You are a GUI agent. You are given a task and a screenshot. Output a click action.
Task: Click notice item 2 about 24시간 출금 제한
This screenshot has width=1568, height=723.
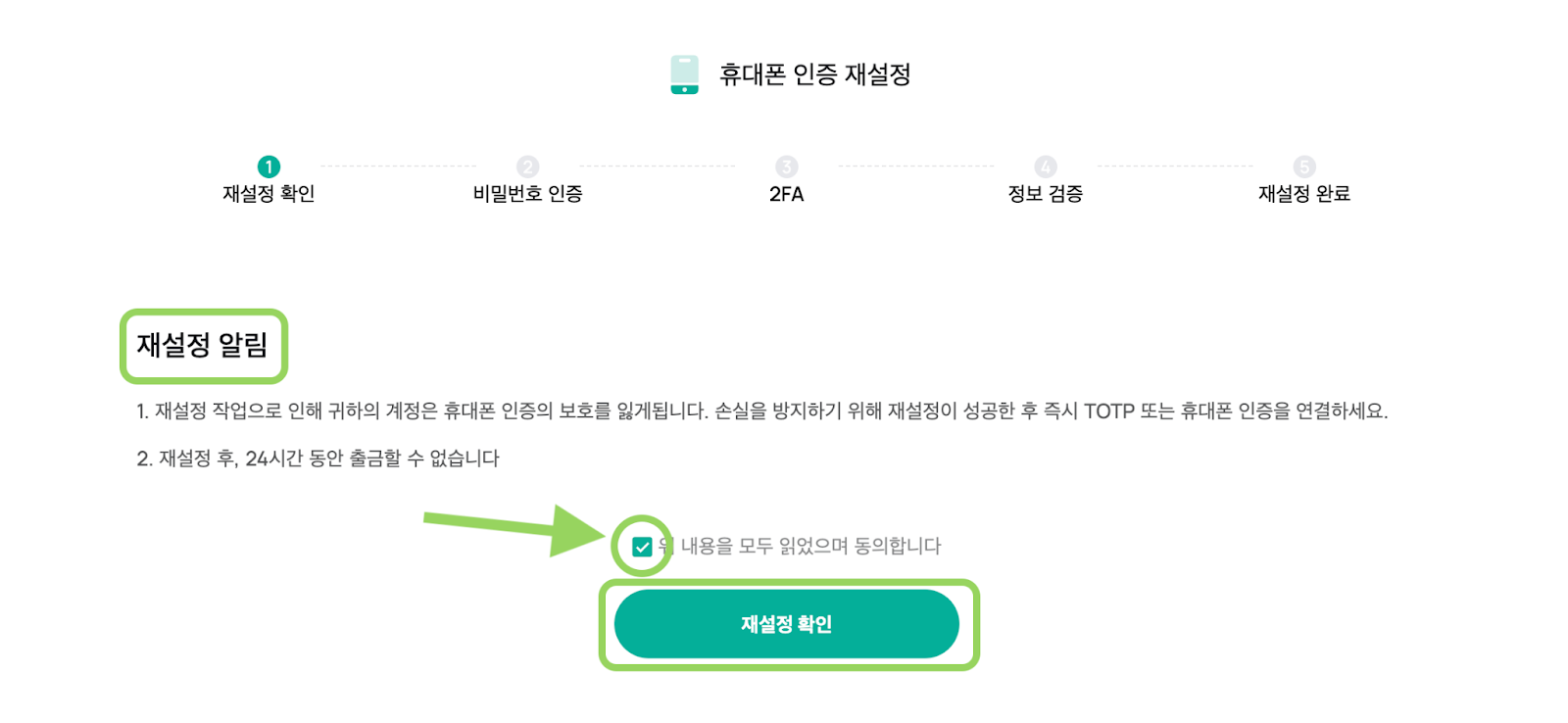318,458
